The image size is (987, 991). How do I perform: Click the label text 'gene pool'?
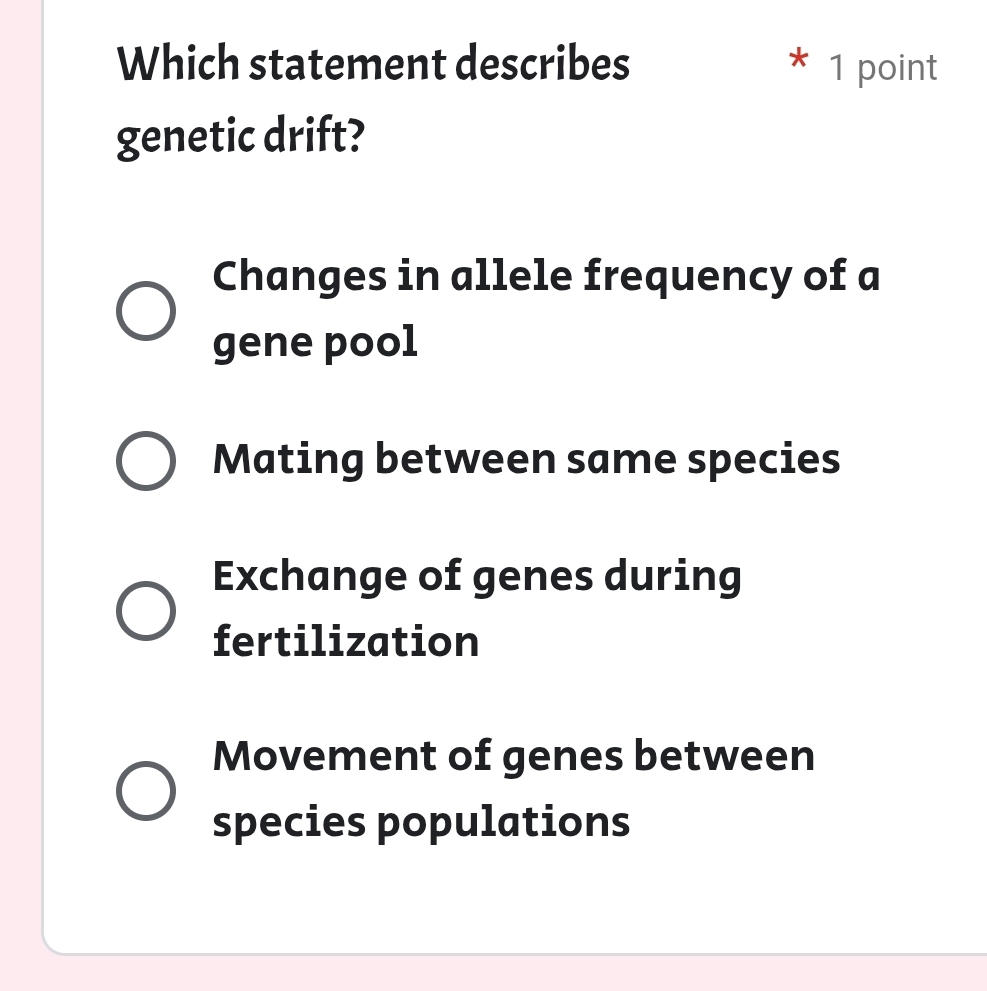315,341
